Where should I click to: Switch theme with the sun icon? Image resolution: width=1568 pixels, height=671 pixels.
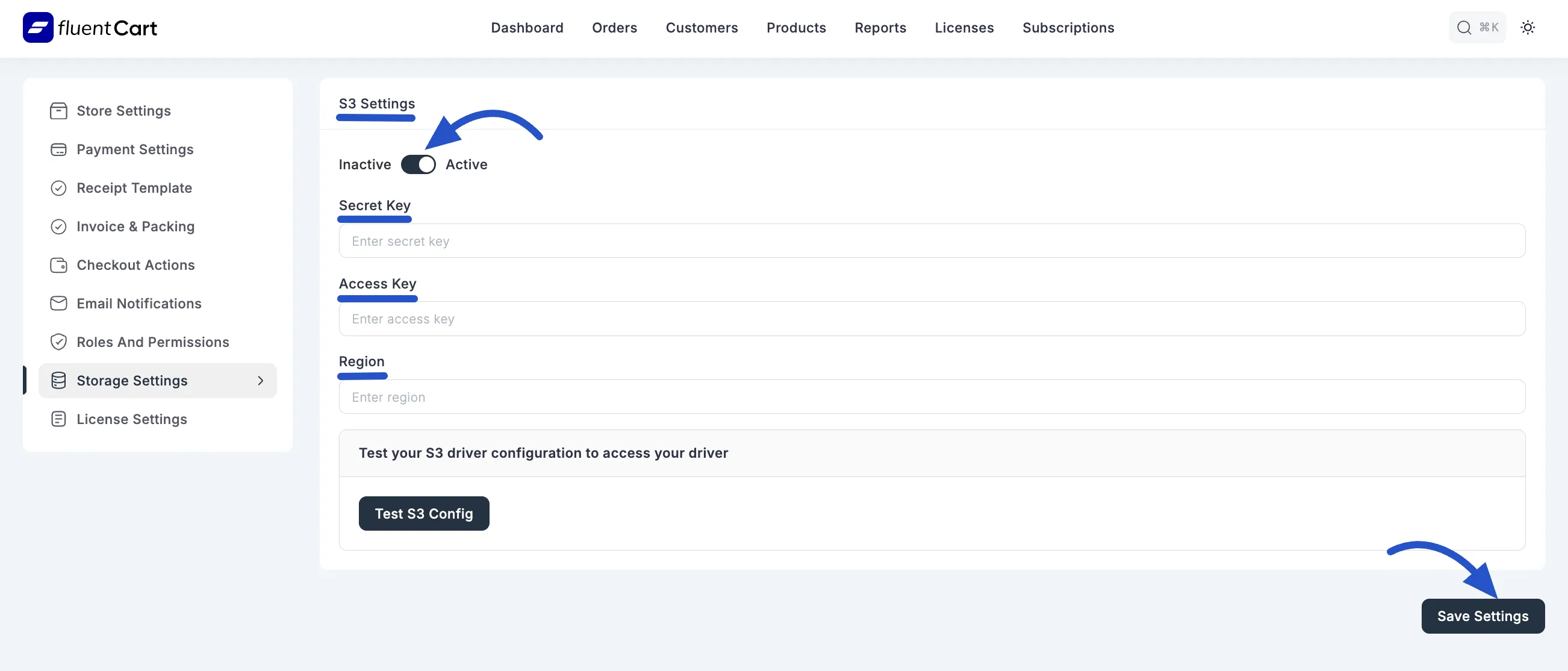point(1528,27)
